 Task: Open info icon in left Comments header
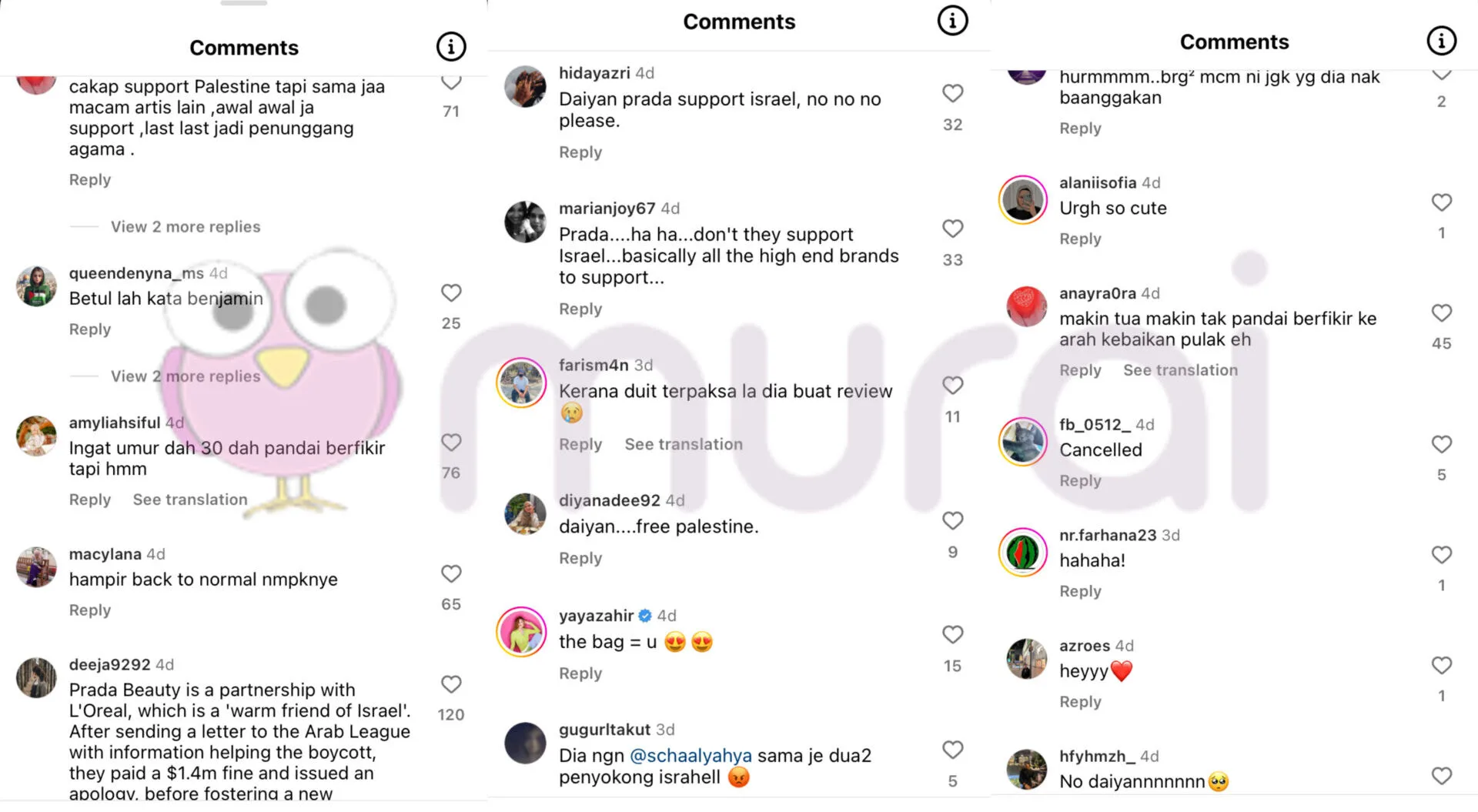451,47
